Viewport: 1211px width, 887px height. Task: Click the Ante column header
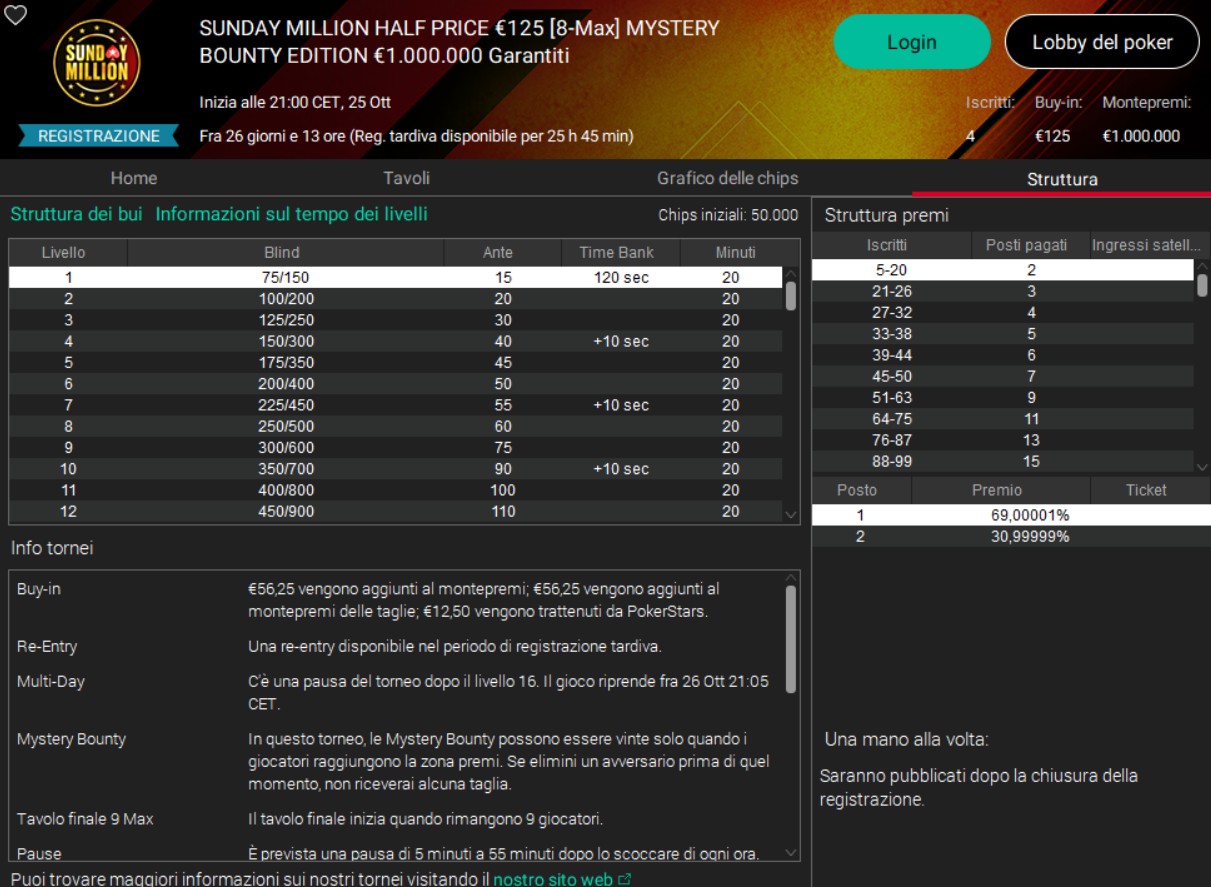(503, 252)
